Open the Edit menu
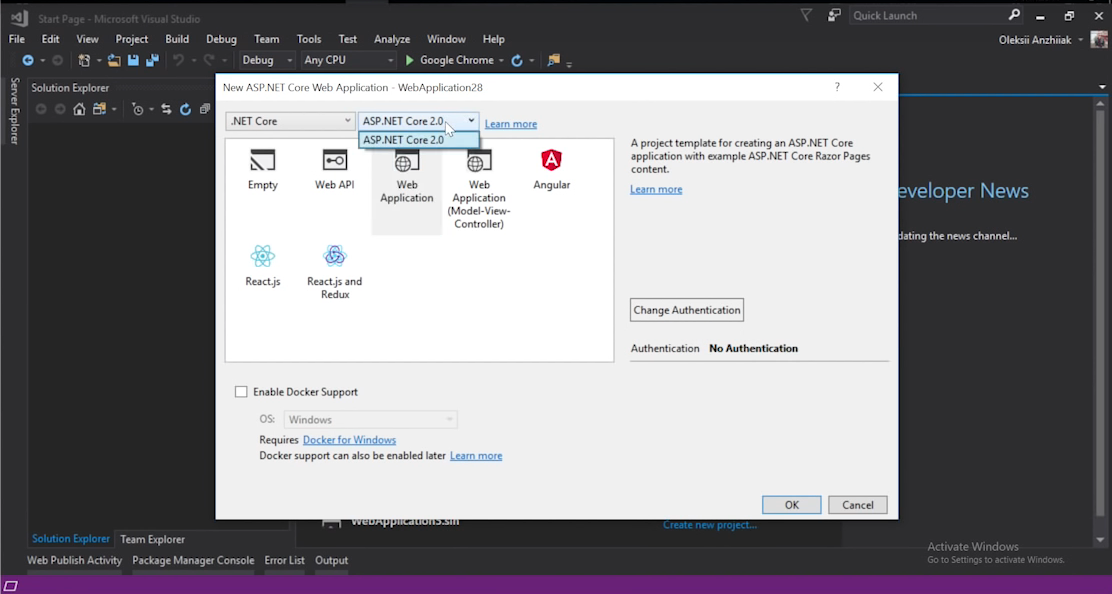1112x594 pixels. 50,39
